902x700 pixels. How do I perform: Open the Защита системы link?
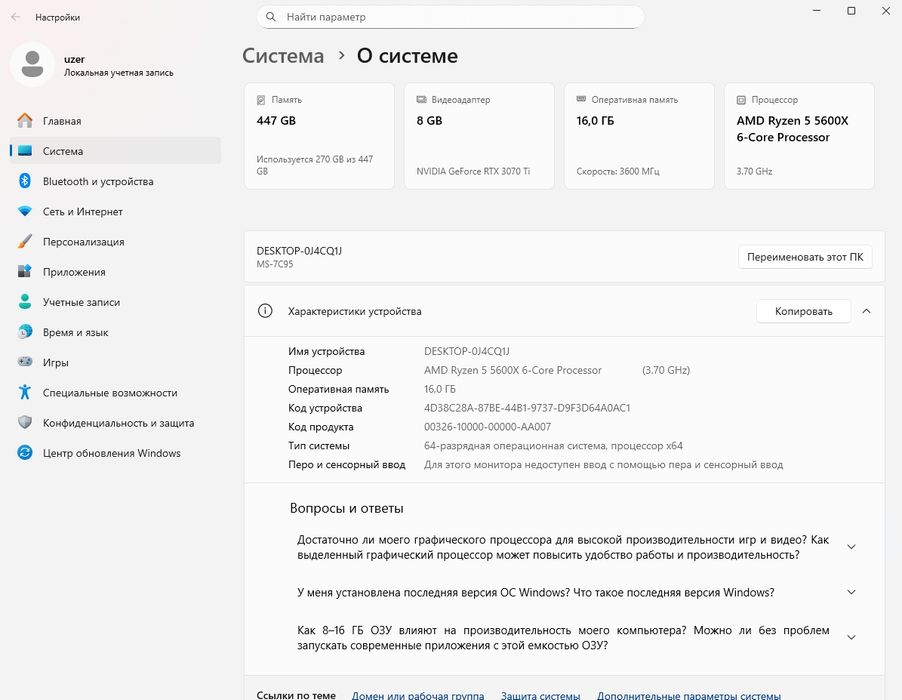[x=540, y=695]
